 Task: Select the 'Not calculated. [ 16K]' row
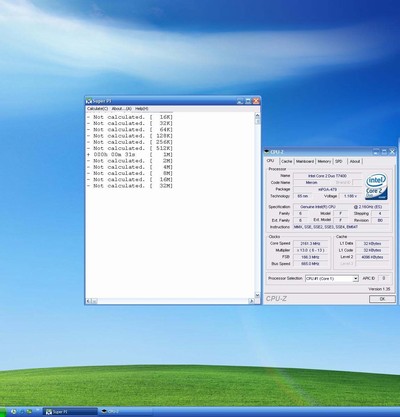[x=130, y=117]
